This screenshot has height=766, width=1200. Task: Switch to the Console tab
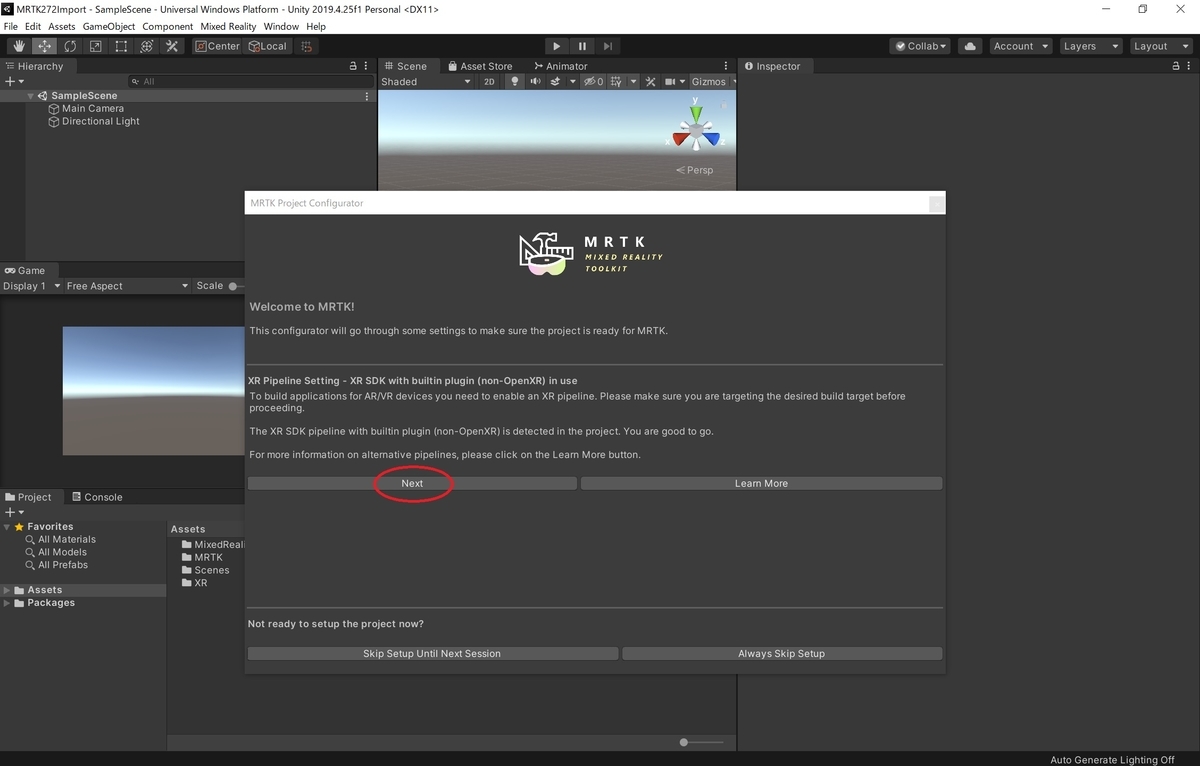97,497
